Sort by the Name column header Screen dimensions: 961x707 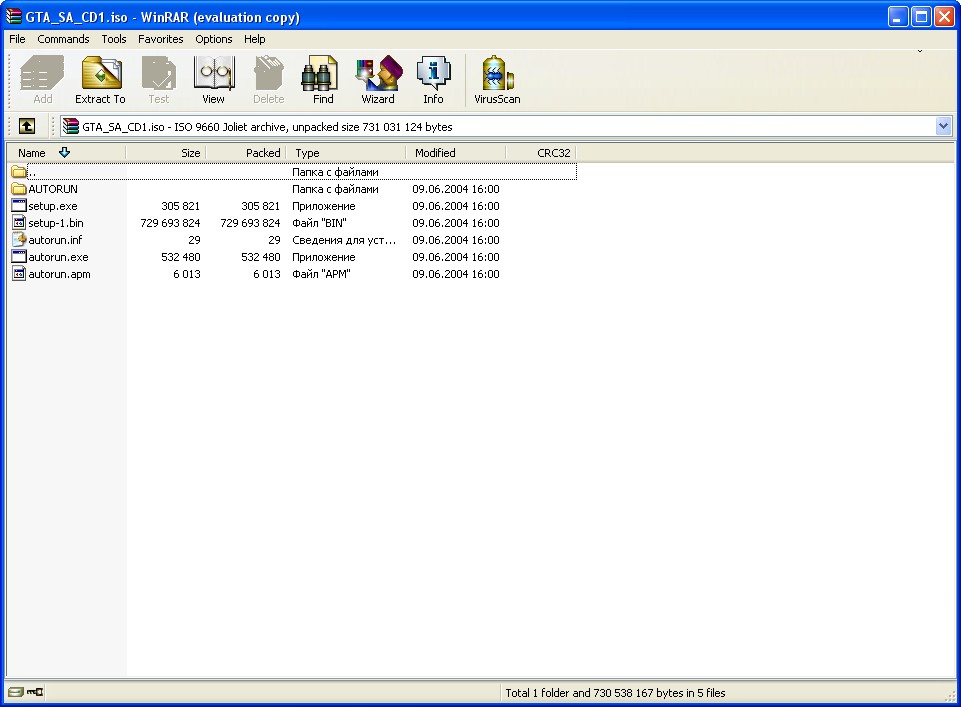pos(66,153)
